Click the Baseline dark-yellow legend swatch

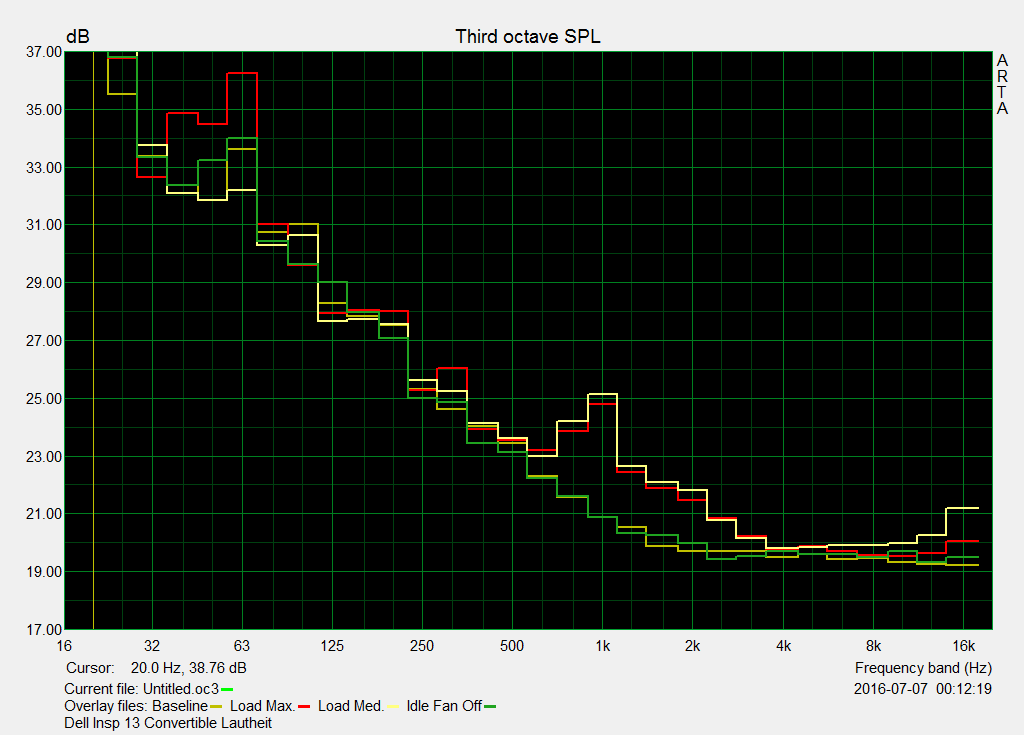click(x=216, y=707)
